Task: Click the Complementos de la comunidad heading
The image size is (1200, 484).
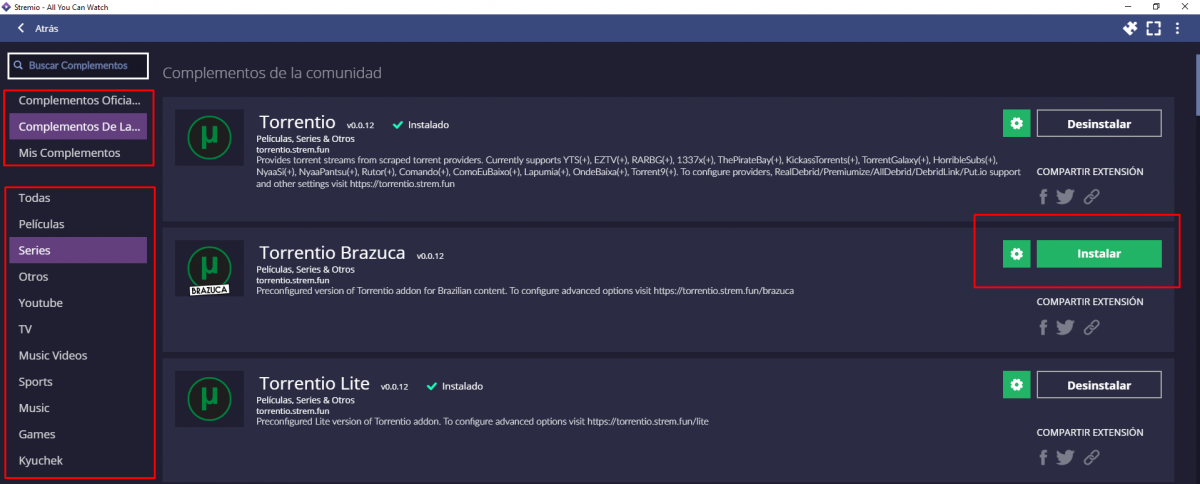Action: [272, 73]
